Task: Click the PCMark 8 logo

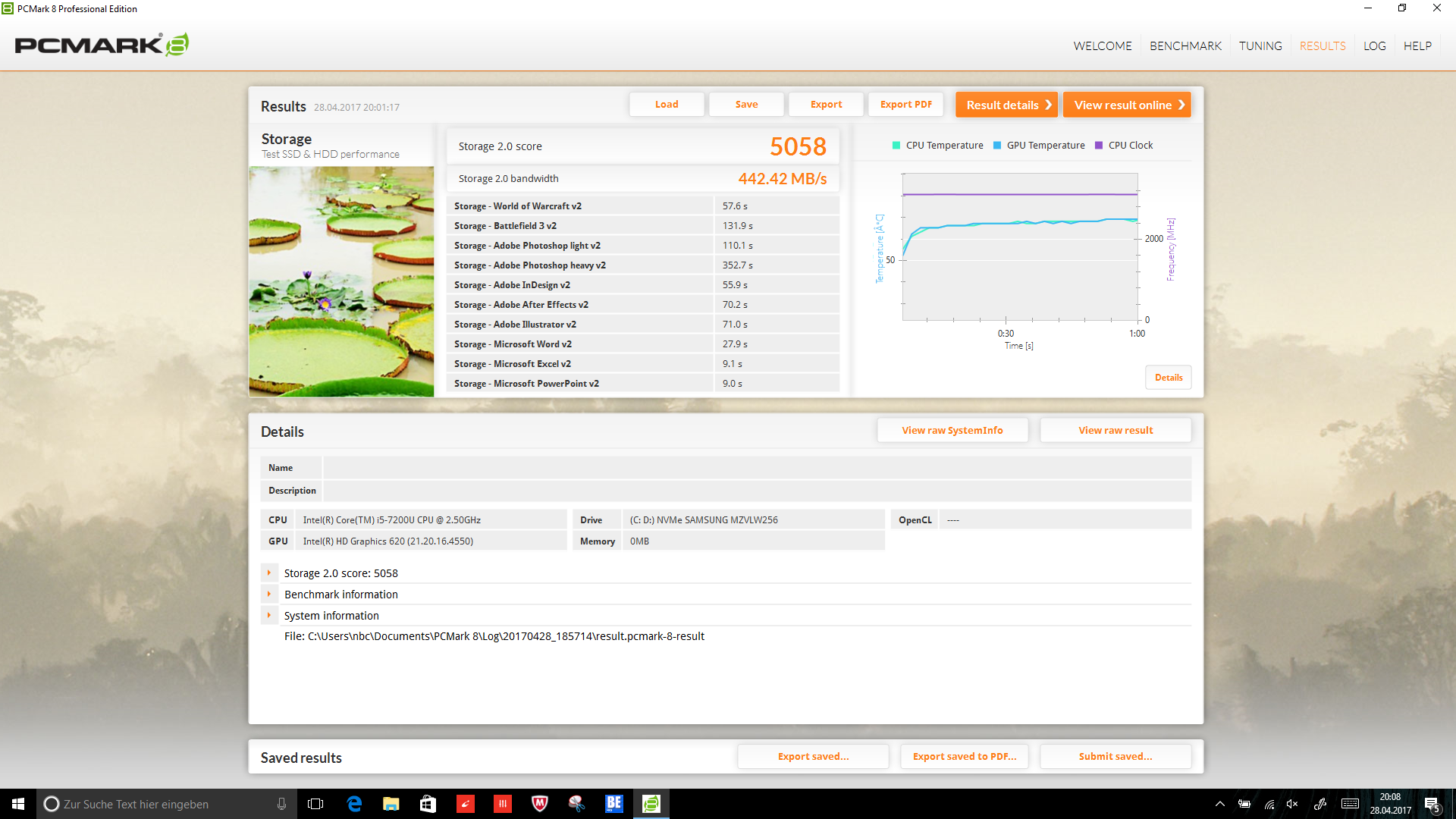Action: tap(102, 45)
